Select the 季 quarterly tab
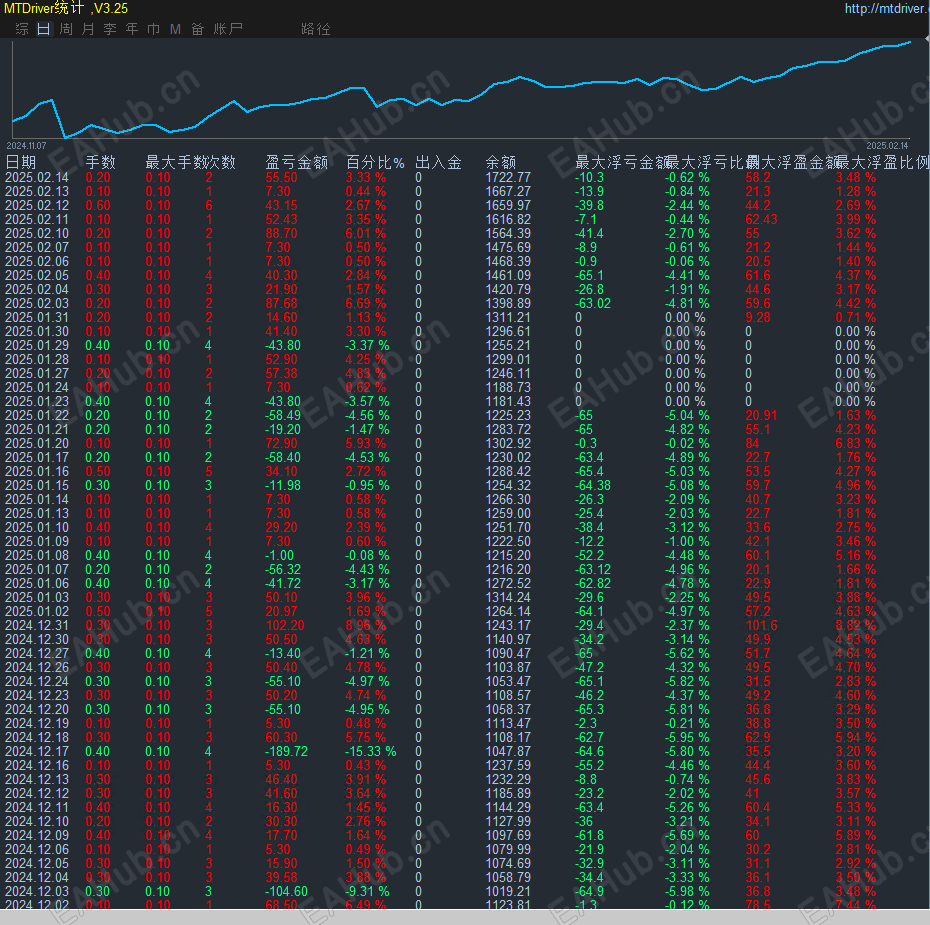The width and height of the screenshot is (930, 925). (x=109, y=29)
